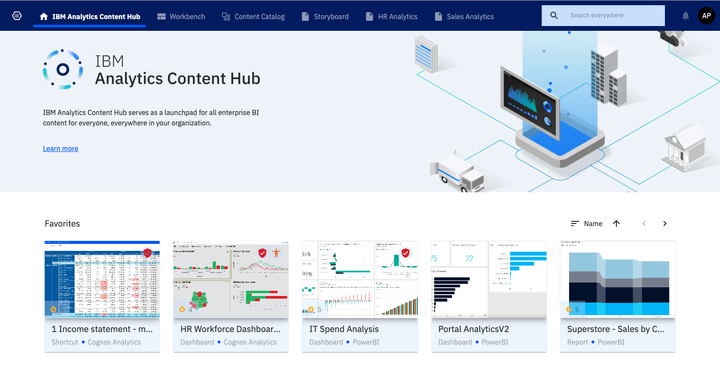The height and width of the screenshot is (365, 720).
Task: Switch to IBM Analytics Content Hub tab
Action: (90, 17)
